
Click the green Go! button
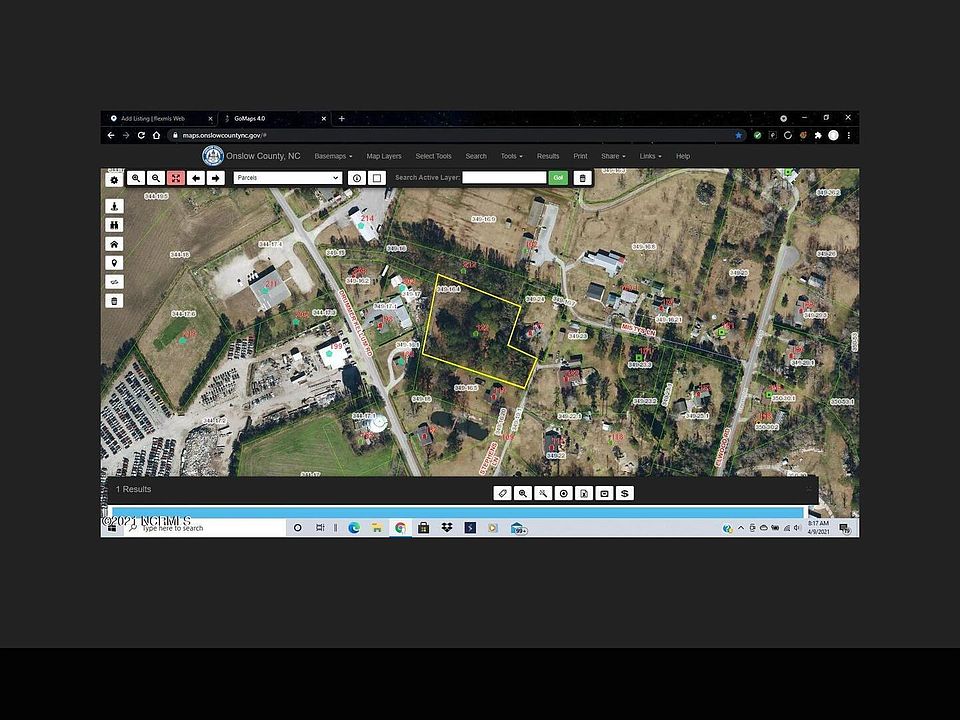[558, 178]
